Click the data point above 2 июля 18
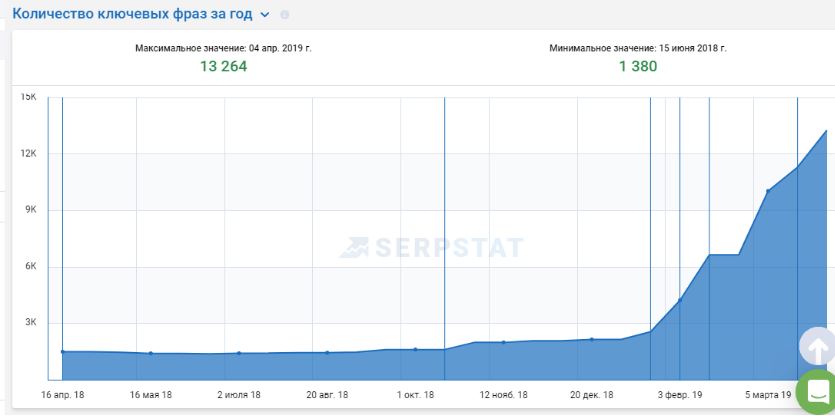The height and width of the screenshot is (416, 835). (239, 353)
